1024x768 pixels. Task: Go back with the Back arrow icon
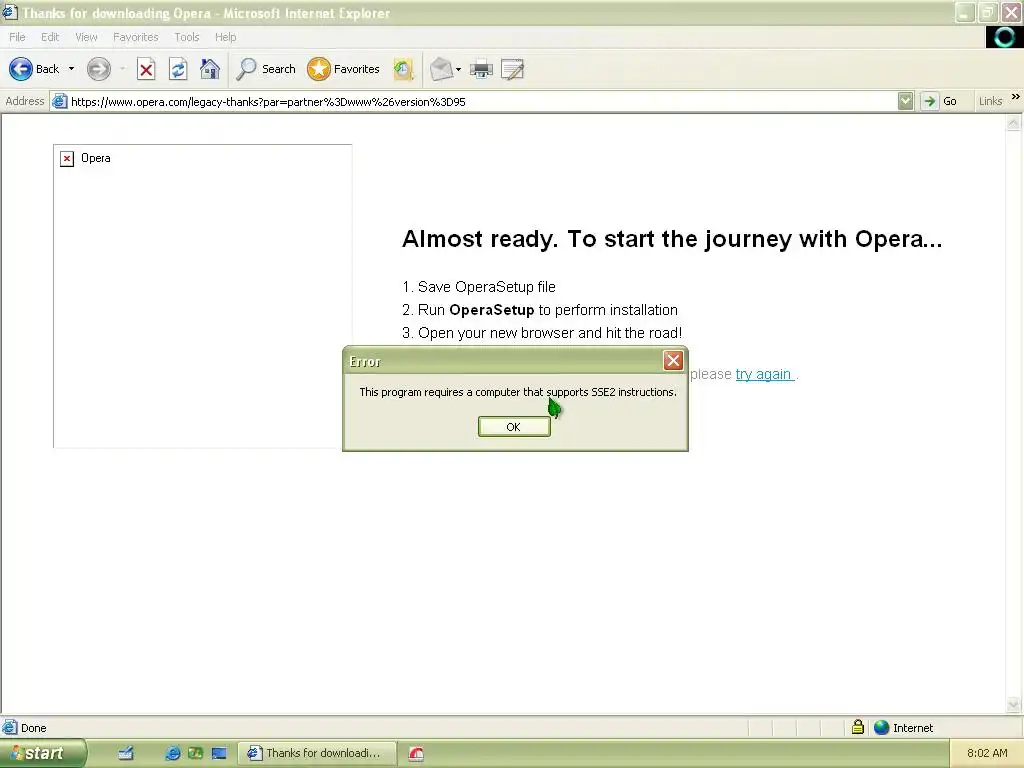[x=21, y=69]
